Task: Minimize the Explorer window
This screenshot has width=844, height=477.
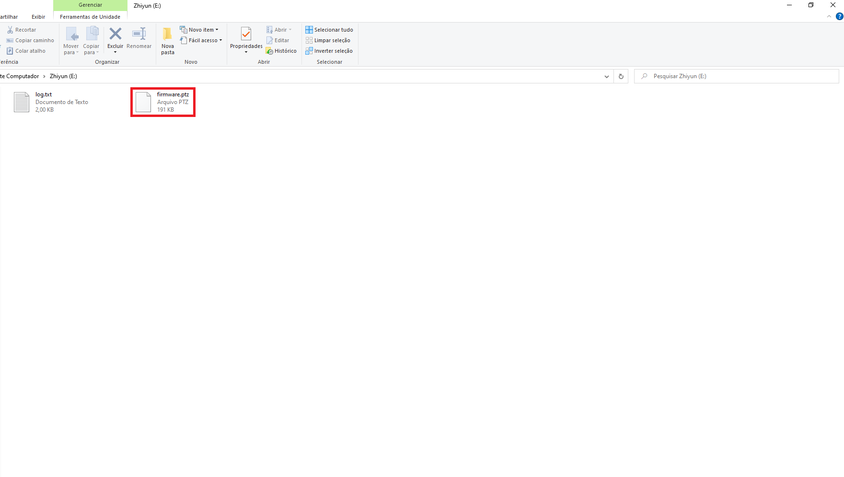Action: [x=789, y=5]
